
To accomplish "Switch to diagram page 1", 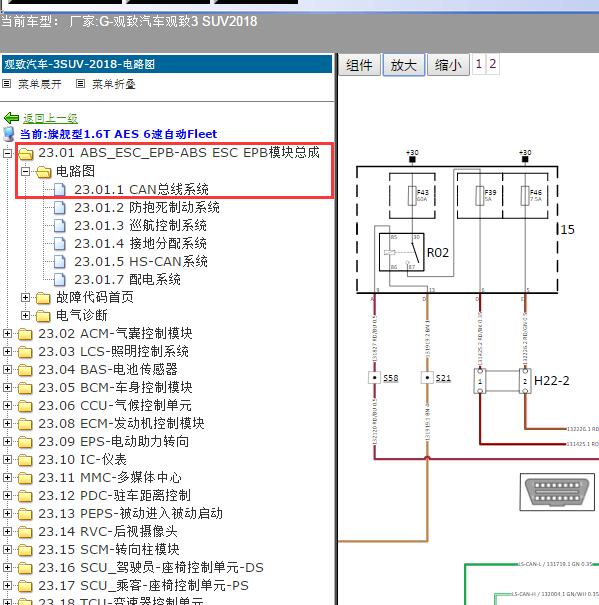I will (x=479, y=64).
